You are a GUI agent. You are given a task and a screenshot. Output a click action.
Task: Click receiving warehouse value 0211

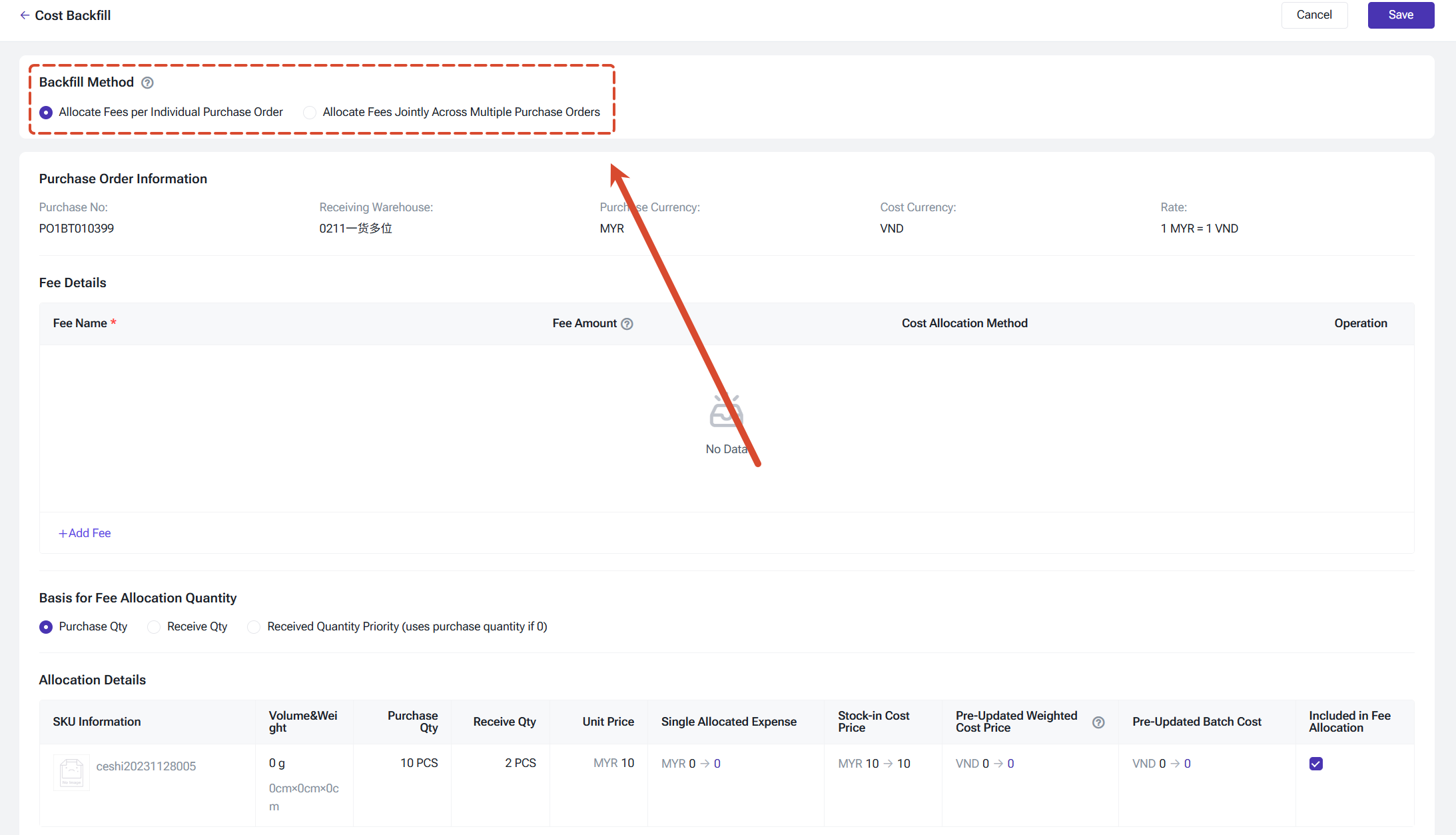tap(356, 229)
